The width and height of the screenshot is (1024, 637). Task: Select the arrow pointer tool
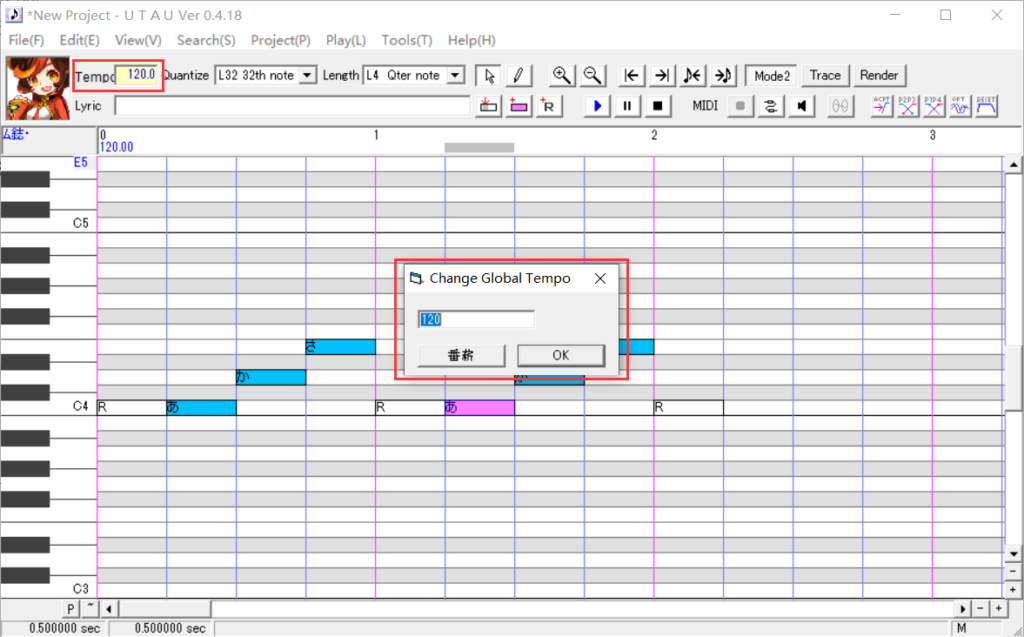pos(489,76)
